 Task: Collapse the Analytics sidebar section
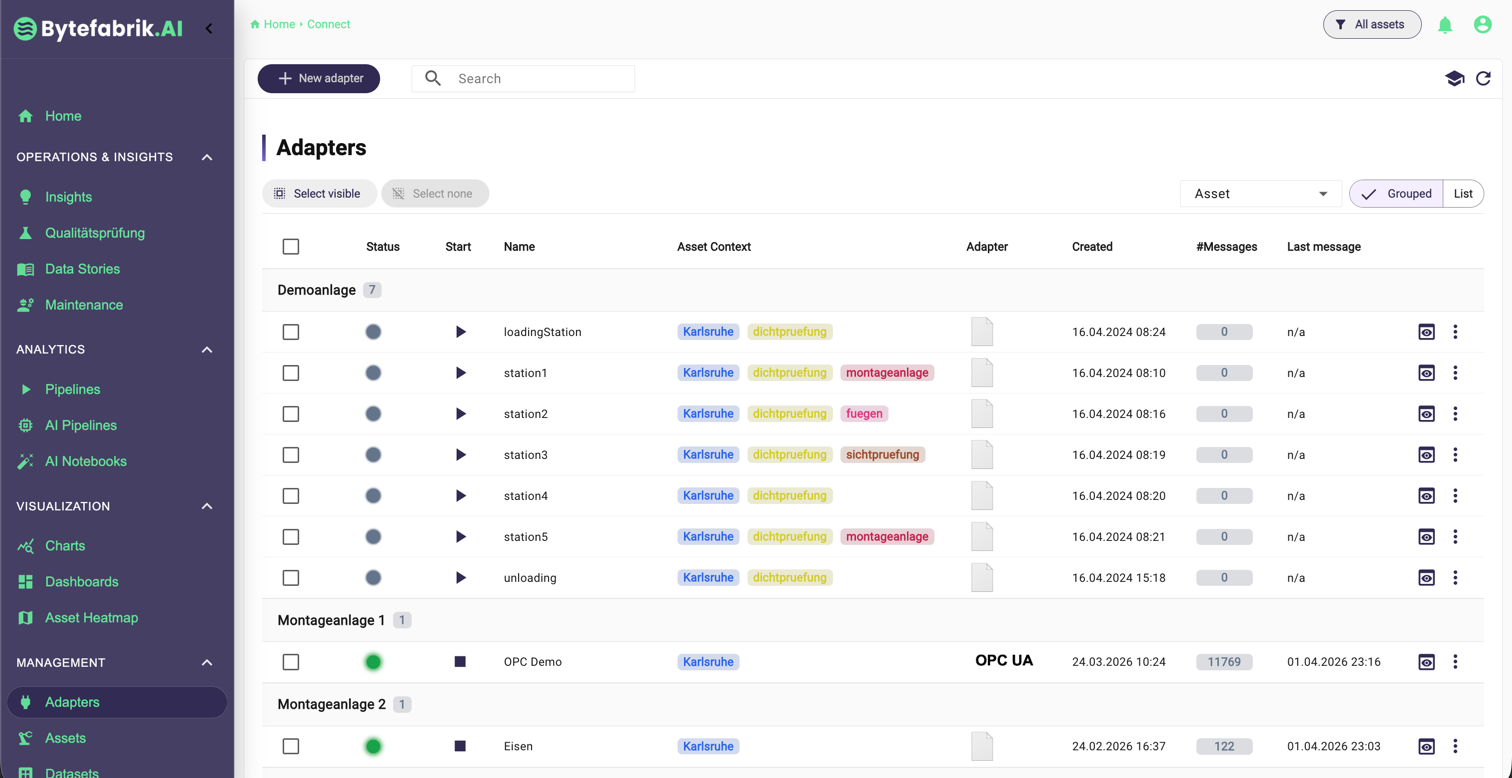207,350
